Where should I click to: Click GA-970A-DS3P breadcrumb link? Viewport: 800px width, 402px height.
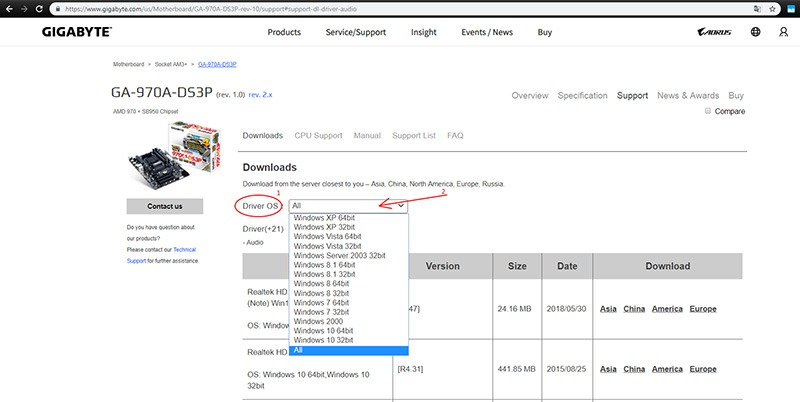pyautogui.click(x=217, y=64)
